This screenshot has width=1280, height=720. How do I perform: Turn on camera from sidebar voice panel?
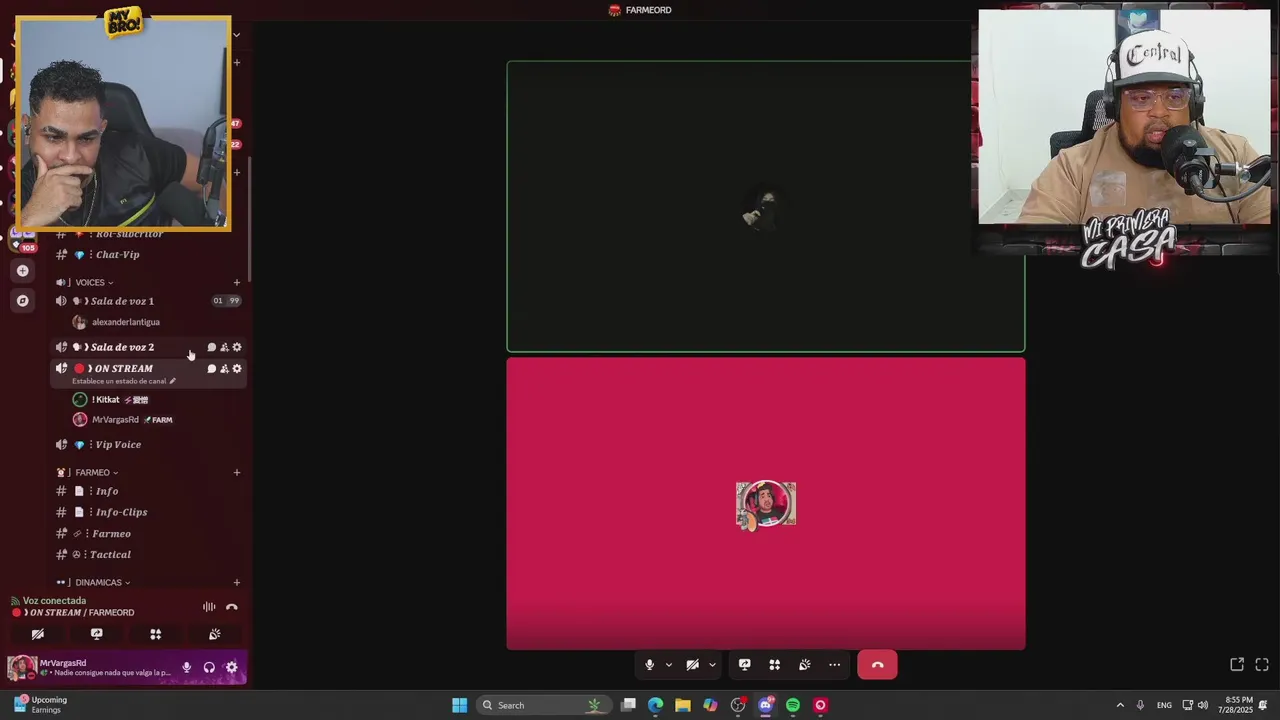(38, 634)
